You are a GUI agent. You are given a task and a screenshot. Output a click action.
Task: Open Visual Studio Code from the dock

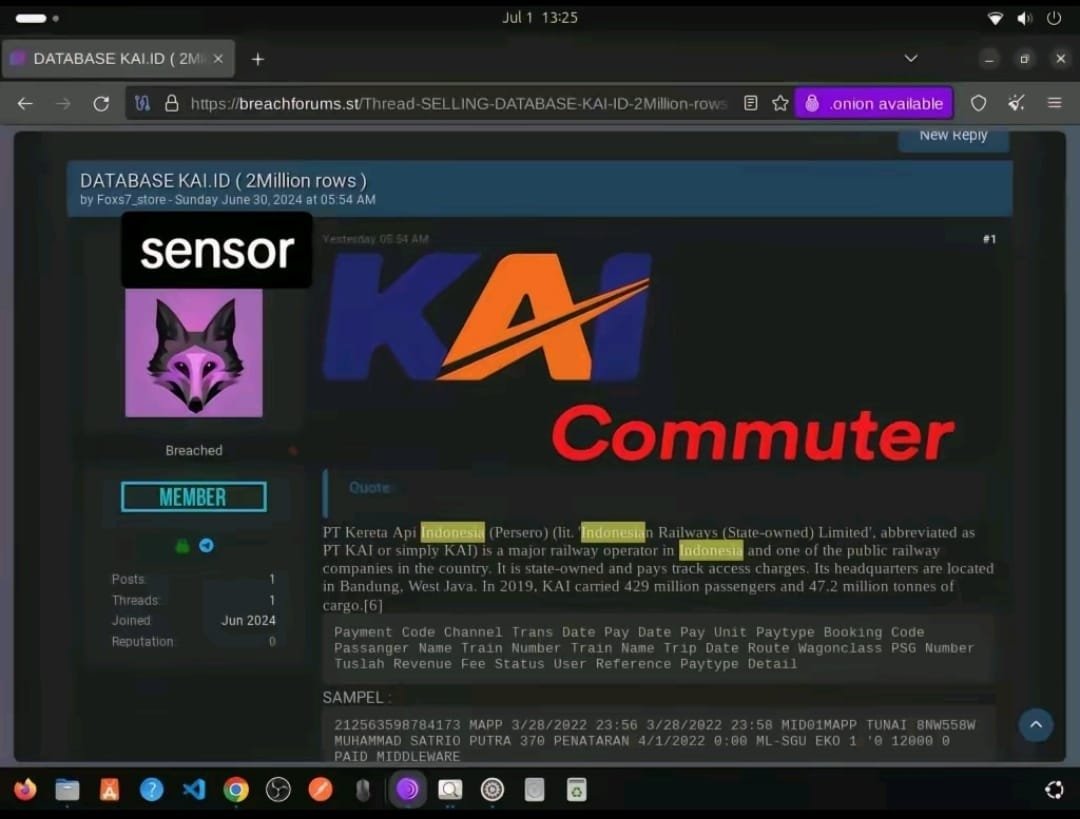[x=194, y=790]
